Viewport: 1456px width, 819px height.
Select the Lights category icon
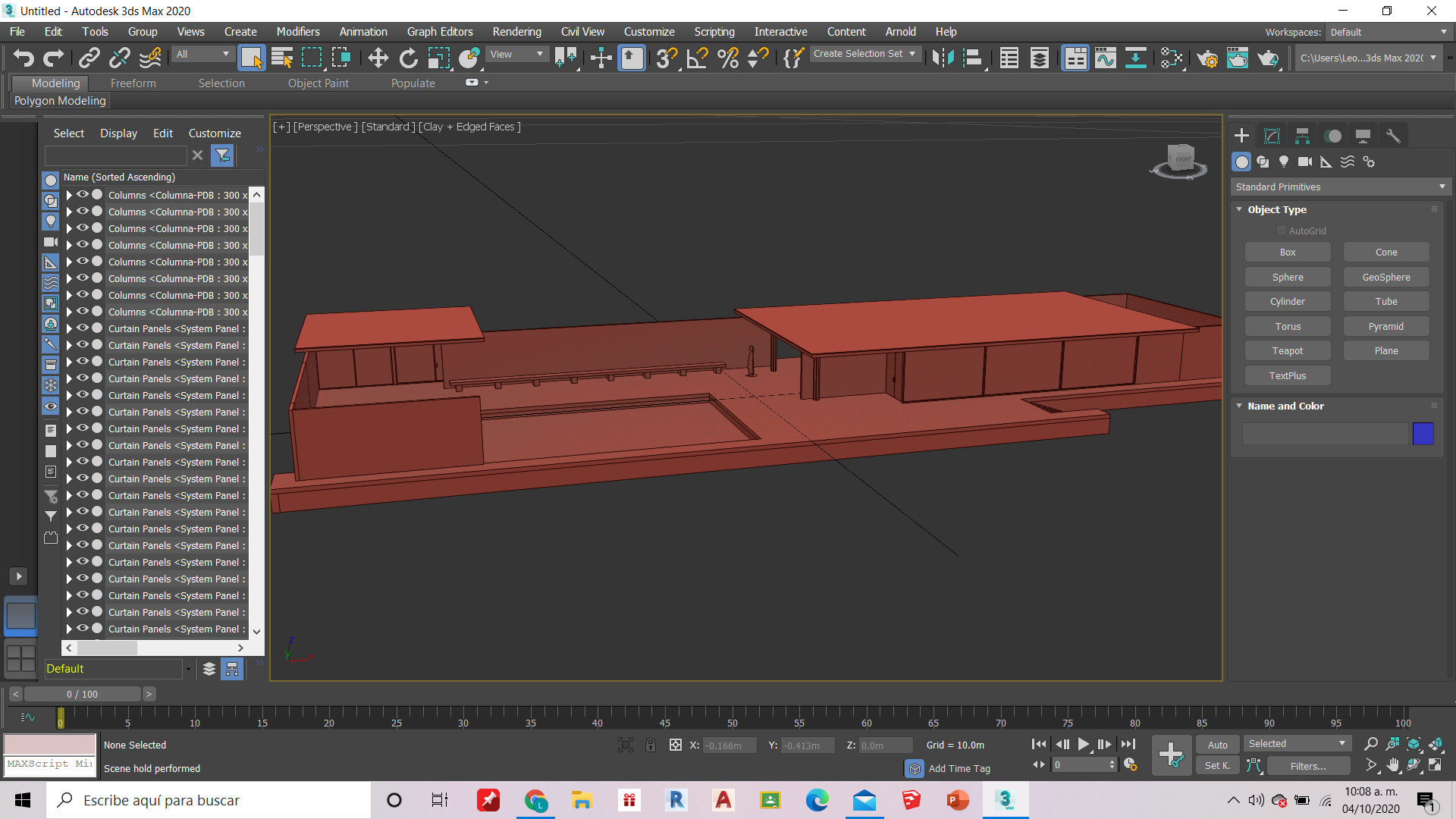(x=1284, y=162)
